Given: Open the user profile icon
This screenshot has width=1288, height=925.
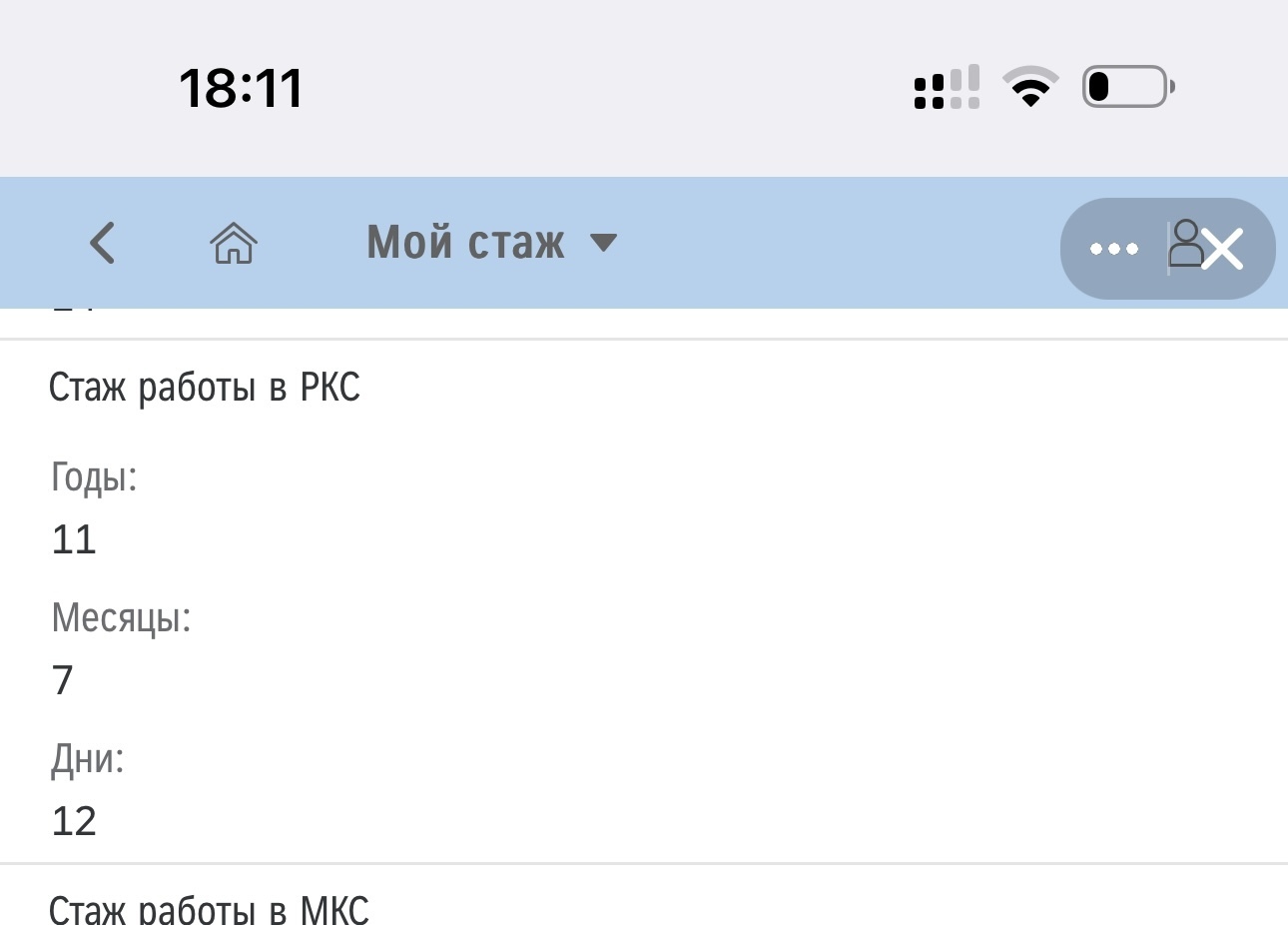Looking at the screenshot, I should point(1185,244).
